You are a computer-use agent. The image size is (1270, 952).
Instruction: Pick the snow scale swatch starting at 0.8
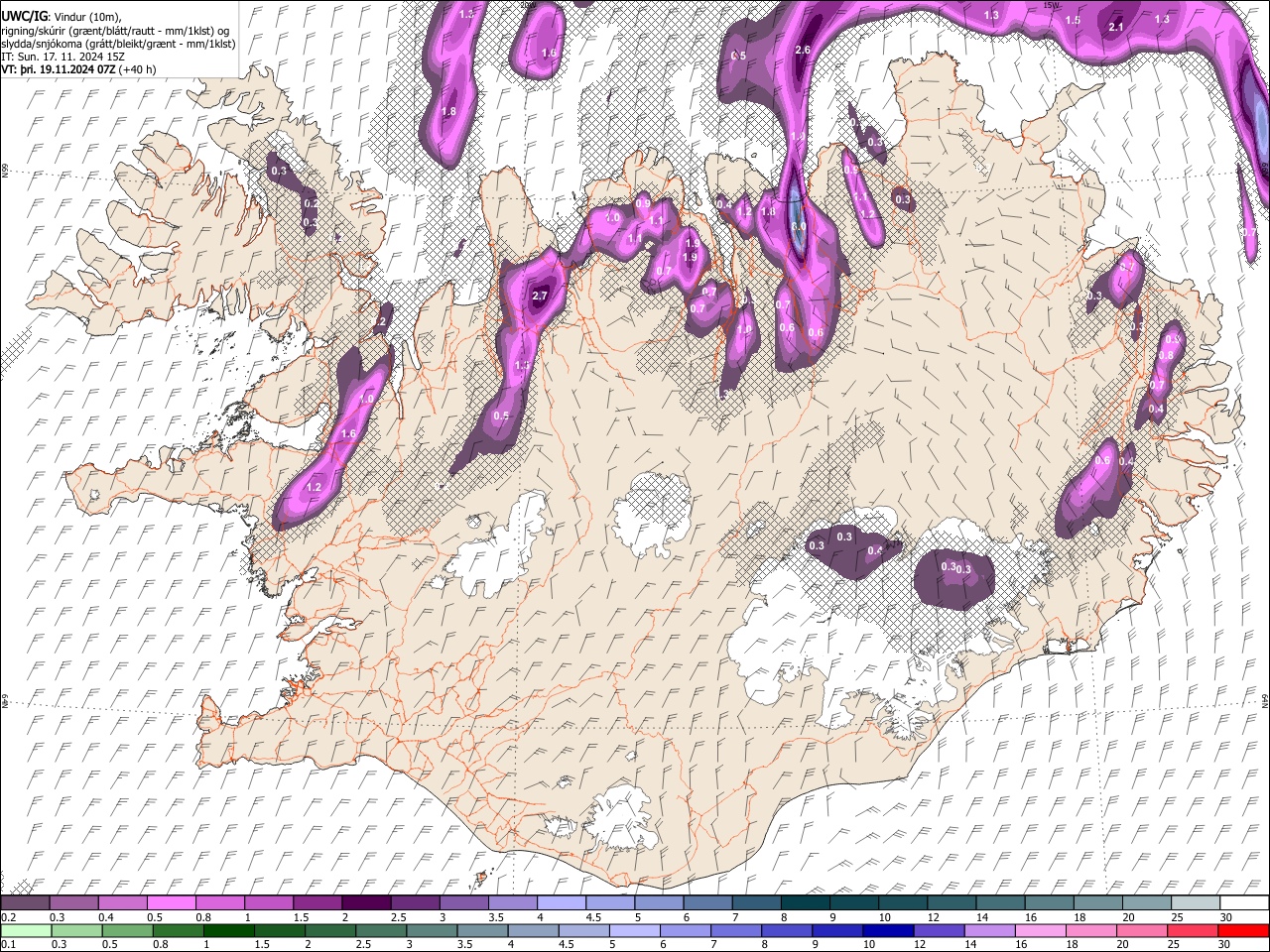pos(220,902)
